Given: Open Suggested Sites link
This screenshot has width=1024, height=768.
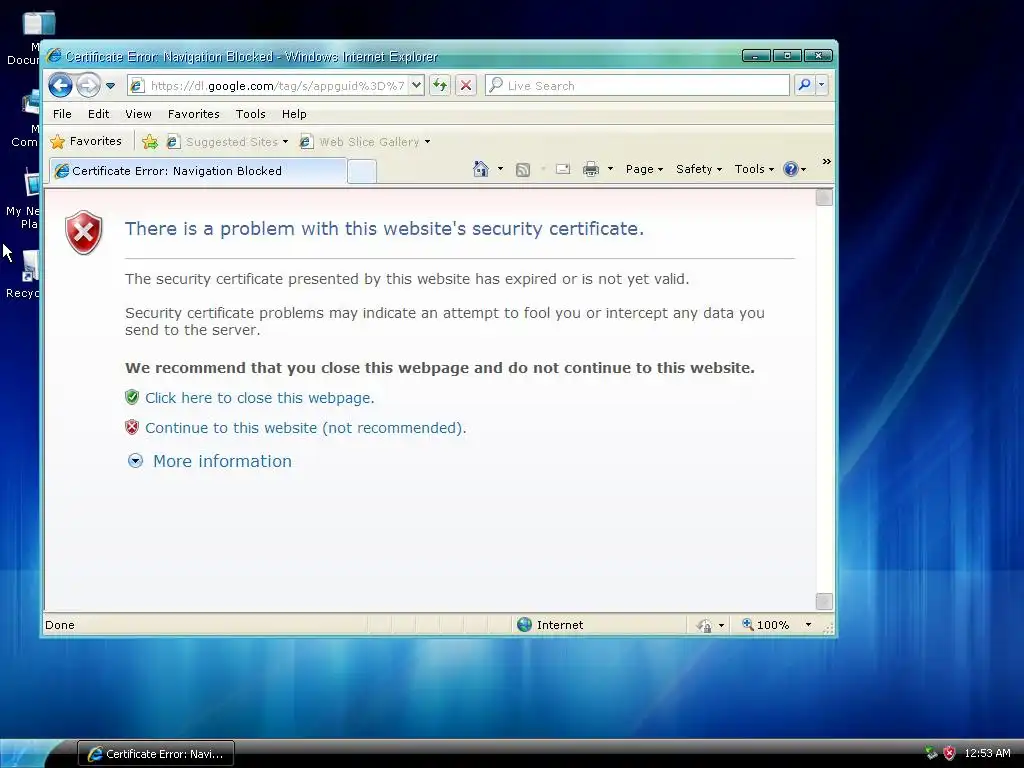Looking at the screenshot, I should tap(227, 142).
